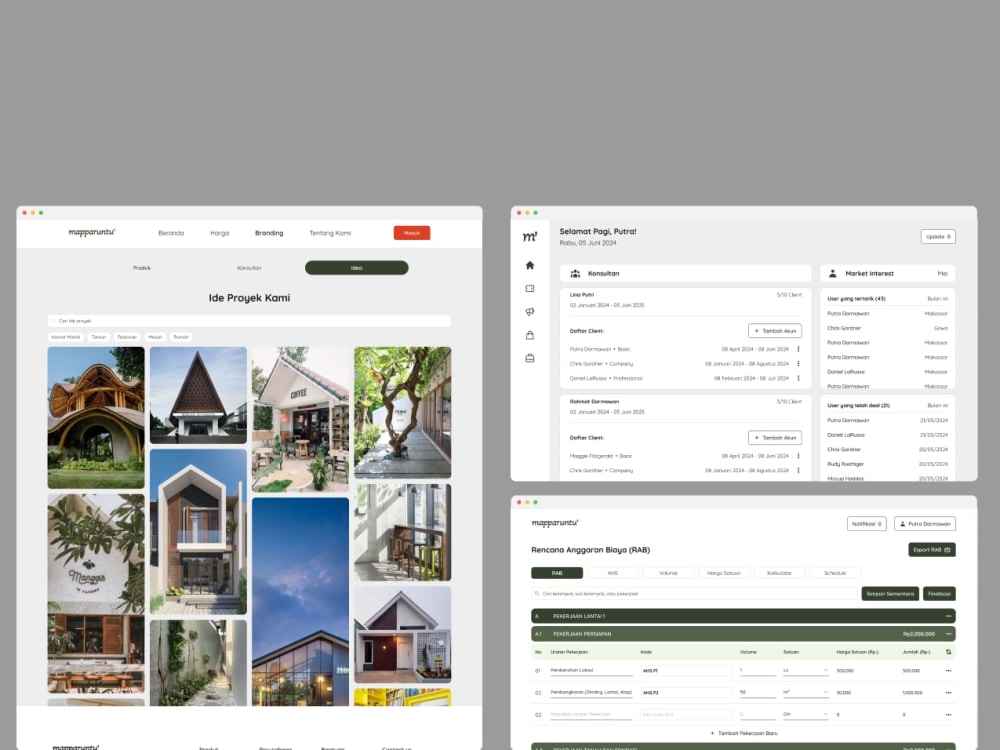This screenshot has width=1000, height=750.
Task: Open options for Putra Darmawan Basic client
Action: [798, 349]
